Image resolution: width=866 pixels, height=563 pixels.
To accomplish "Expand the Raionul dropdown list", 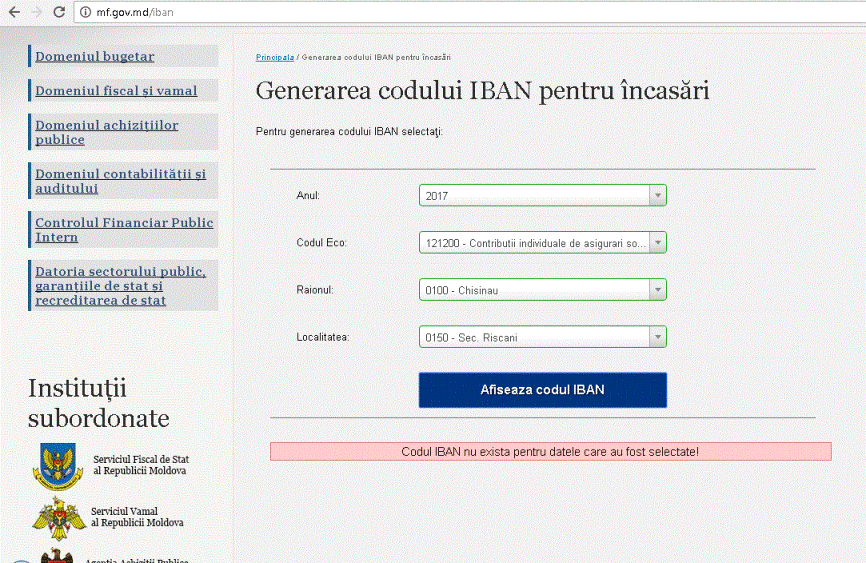I will 542,290.
